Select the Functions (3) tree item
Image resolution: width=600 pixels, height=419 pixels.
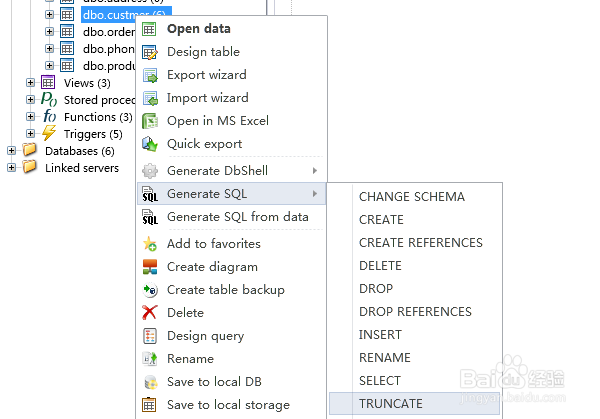(x=97, y=117)
